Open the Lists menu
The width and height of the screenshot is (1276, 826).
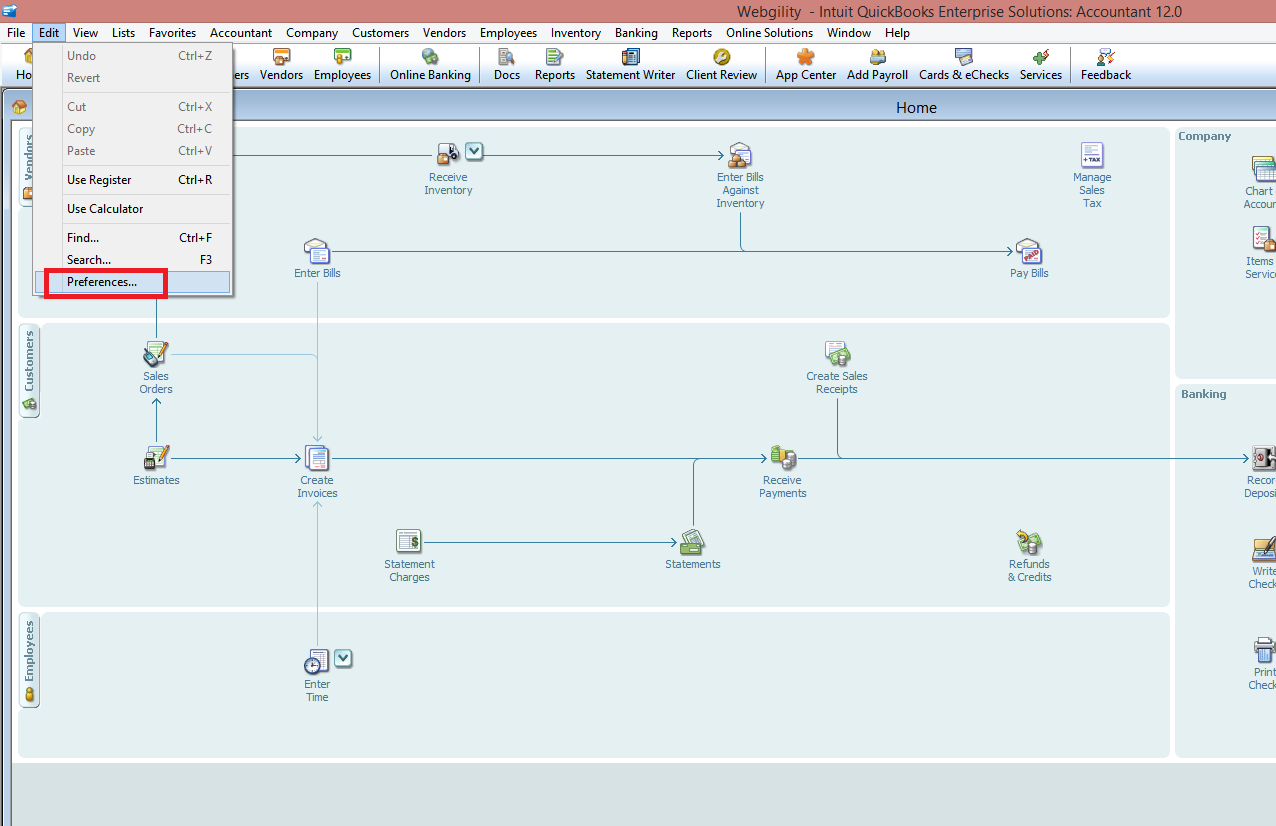[124, 33]
